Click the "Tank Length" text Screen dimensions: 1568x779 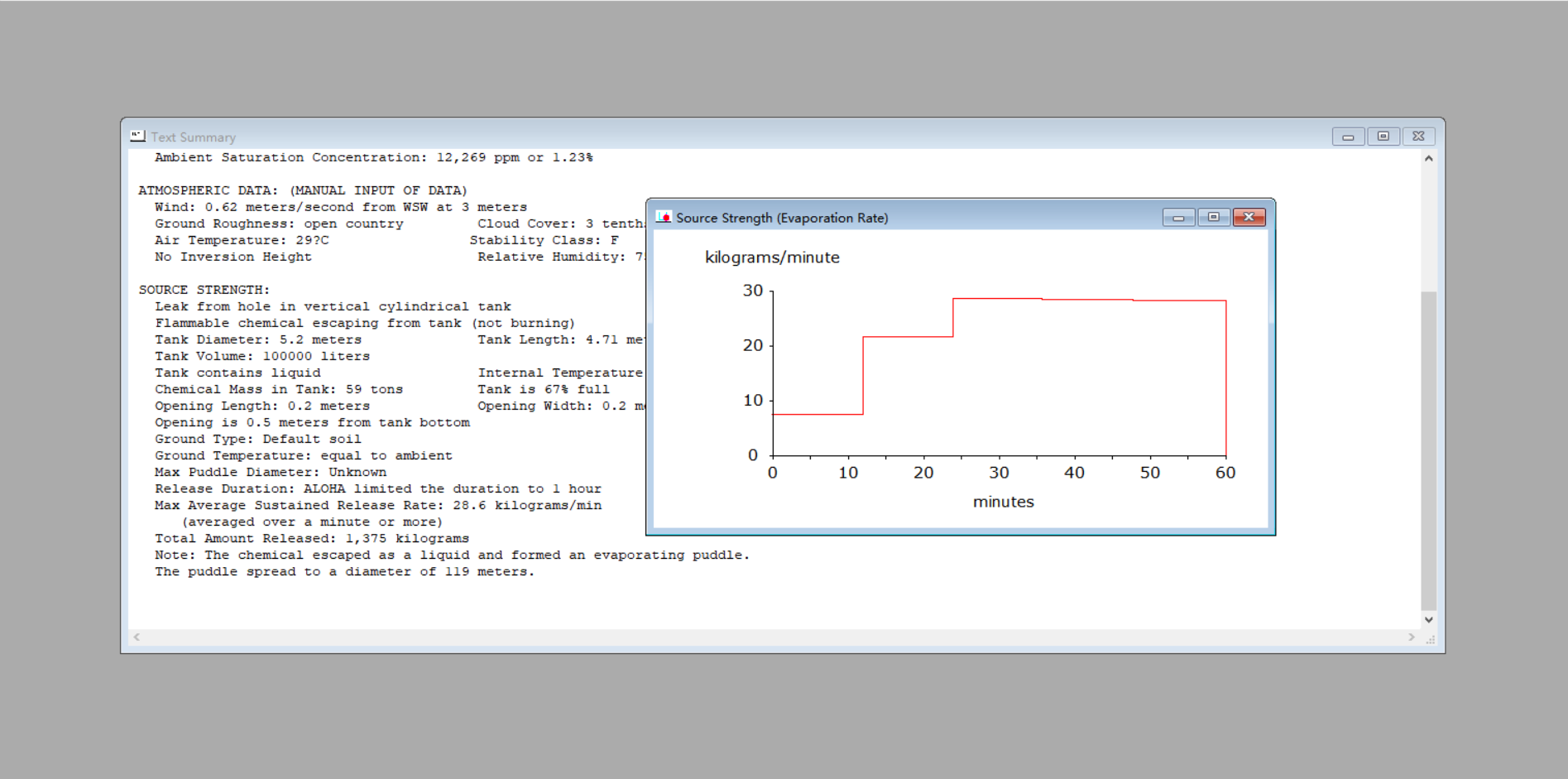(523, 339)
